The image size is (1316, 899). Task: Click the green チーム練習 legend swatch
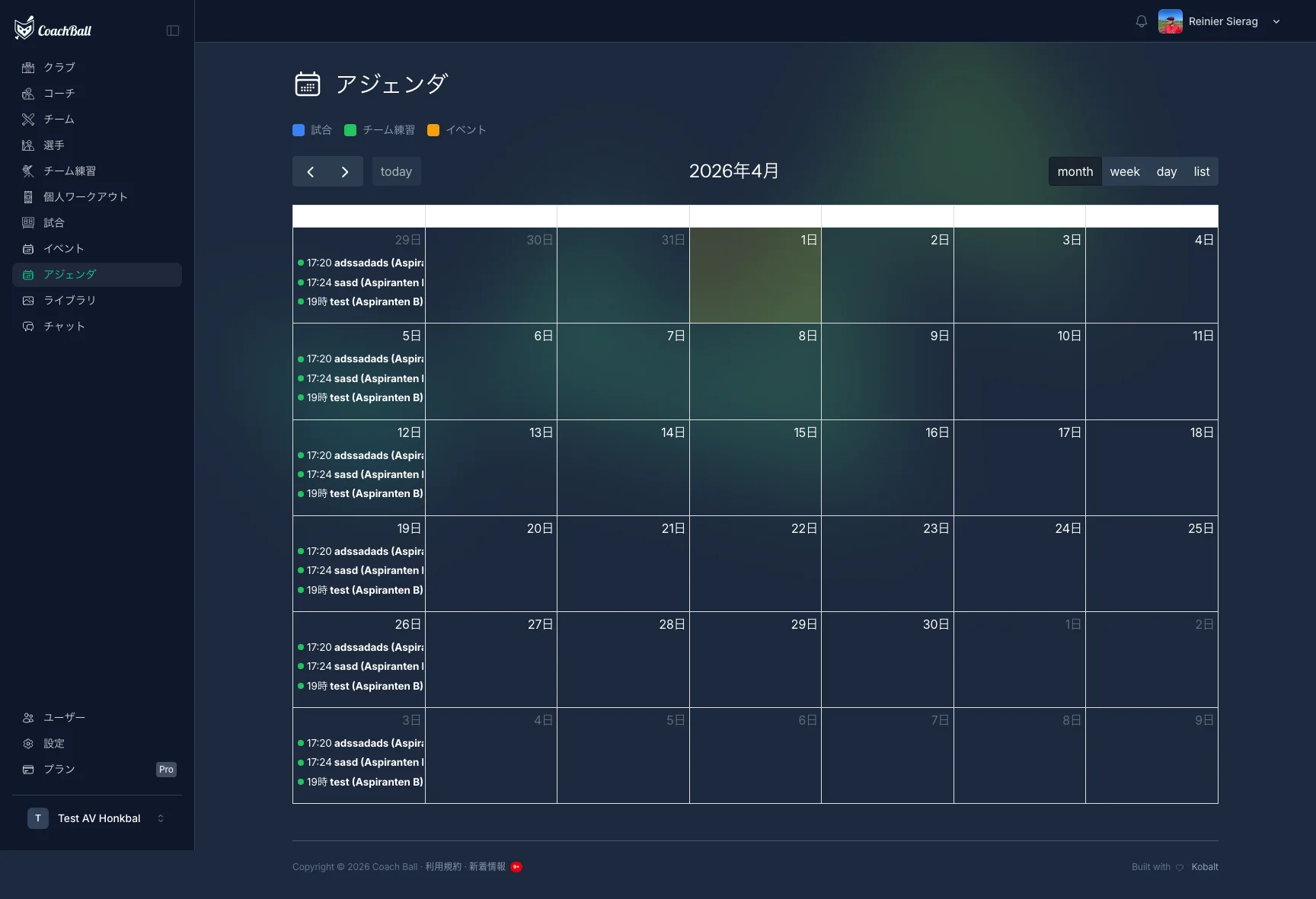(350, 130)
